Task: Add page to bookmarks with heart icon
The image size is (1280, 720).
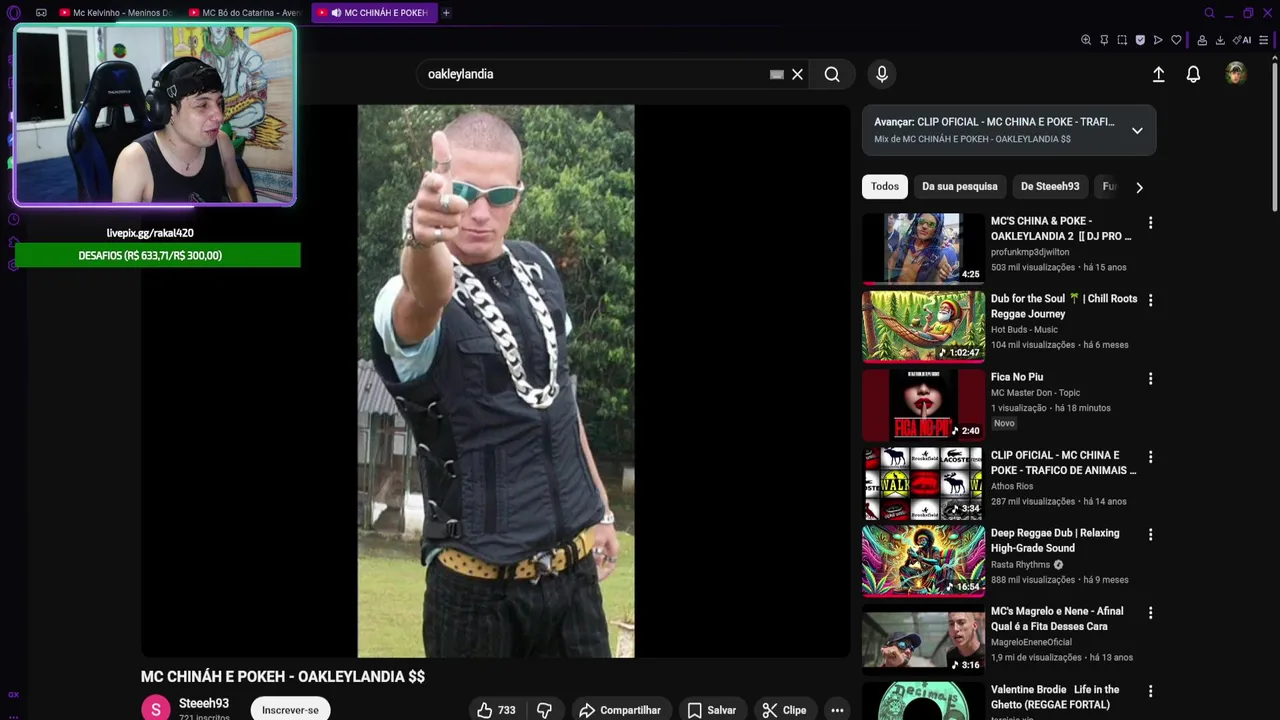Action: coord(1176,40)
